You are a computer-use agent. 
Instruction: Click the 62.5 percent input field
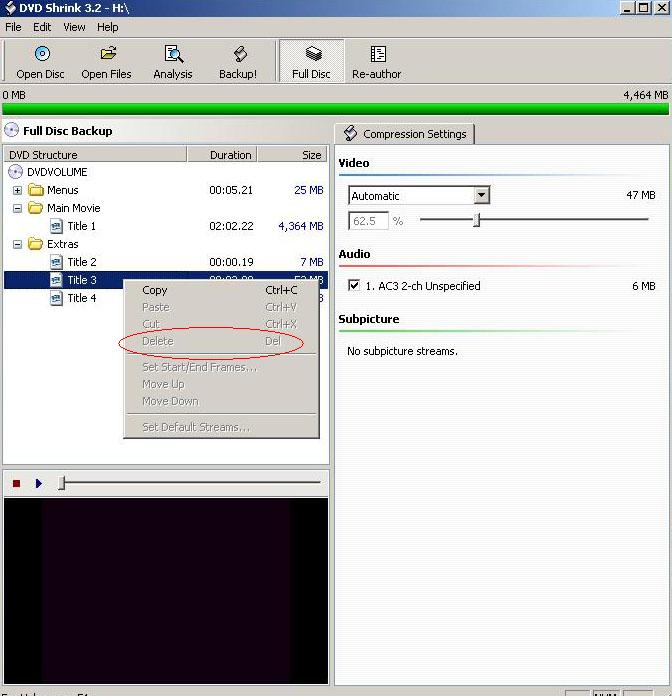[368, 221]
